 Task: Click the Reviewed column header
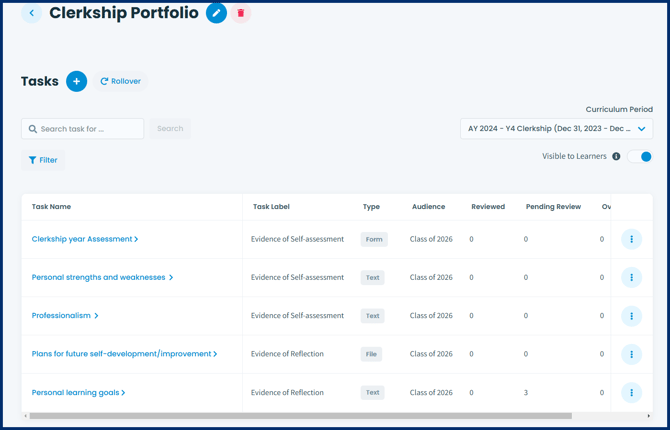pyautogui.click(x=488, y=206)
